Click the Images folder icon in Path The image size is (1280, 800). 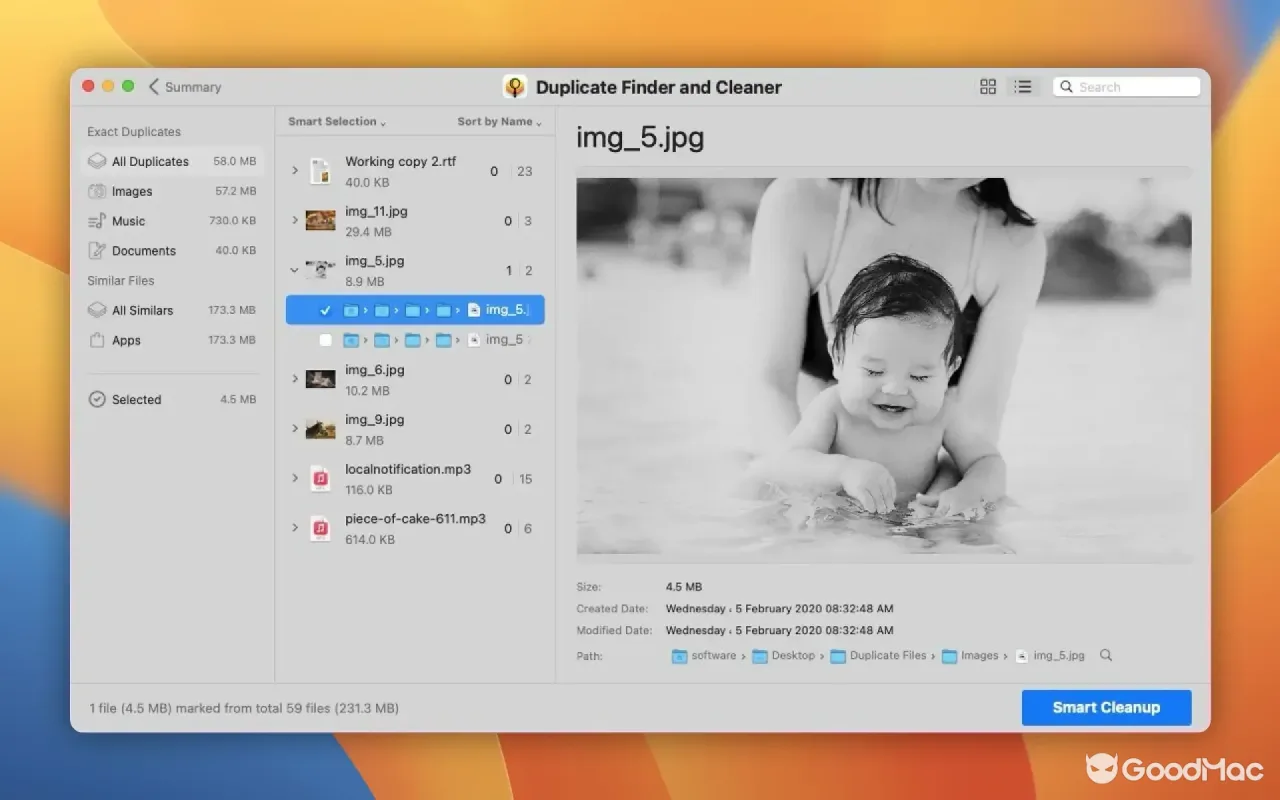point(949,656)
